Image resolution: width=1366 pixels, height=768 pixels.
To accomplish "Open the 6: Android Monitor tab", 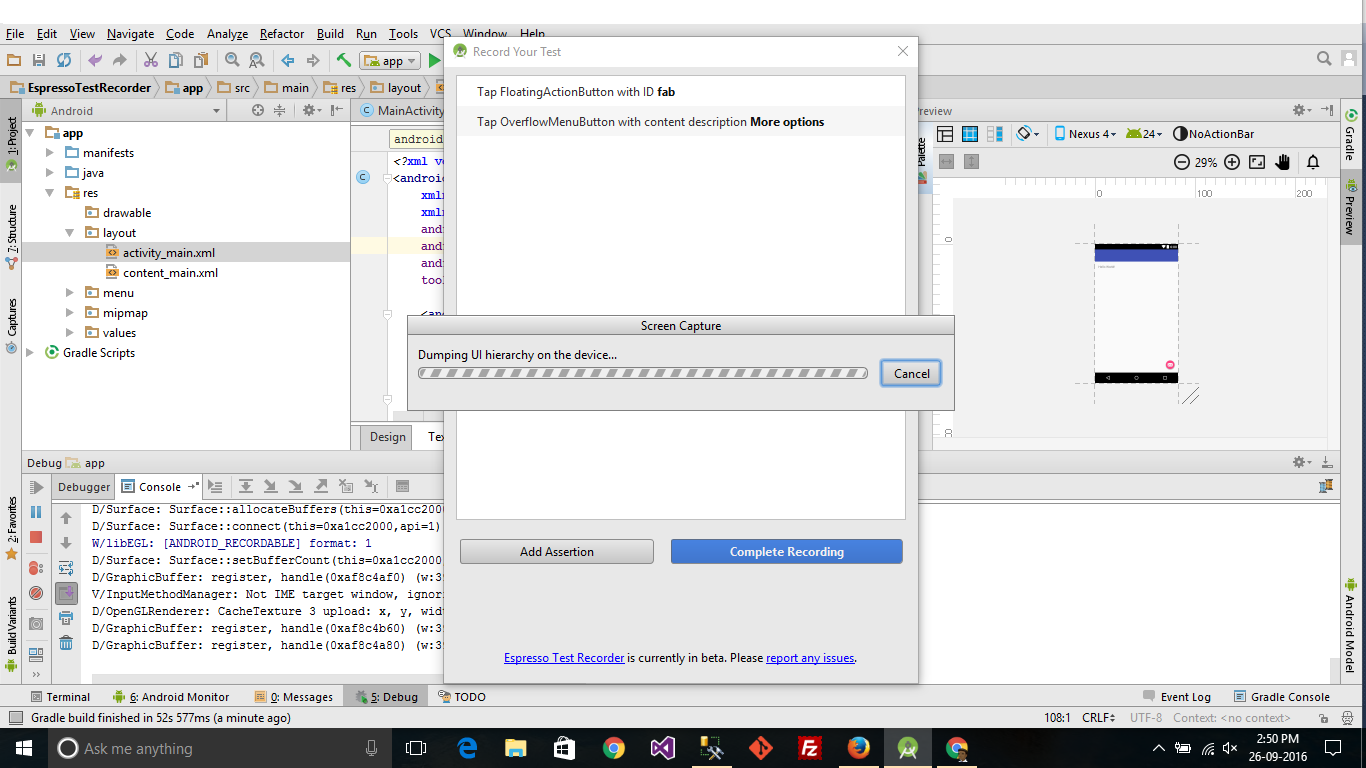I will tap(171, 697).
